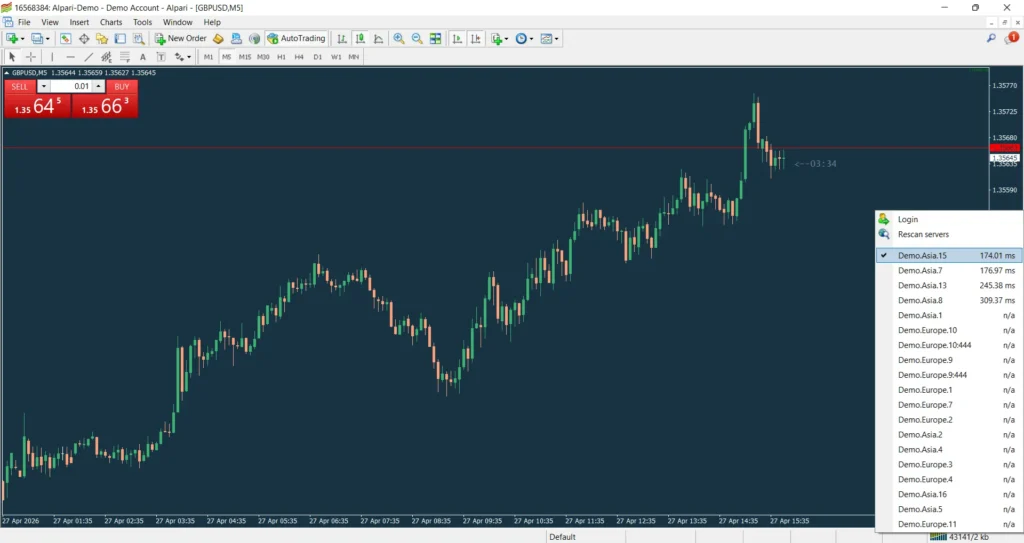Open Market Watch panel icon

pyautogui.click(x=65, y=39)
